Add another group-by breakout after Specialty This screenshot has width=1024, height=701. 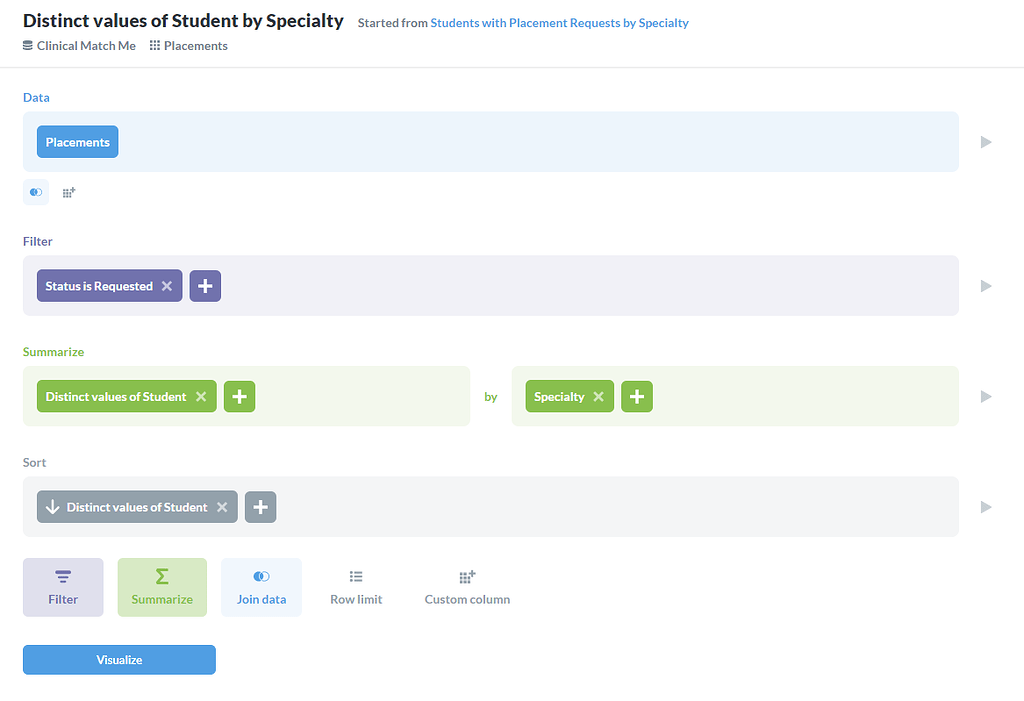[637, 397]
